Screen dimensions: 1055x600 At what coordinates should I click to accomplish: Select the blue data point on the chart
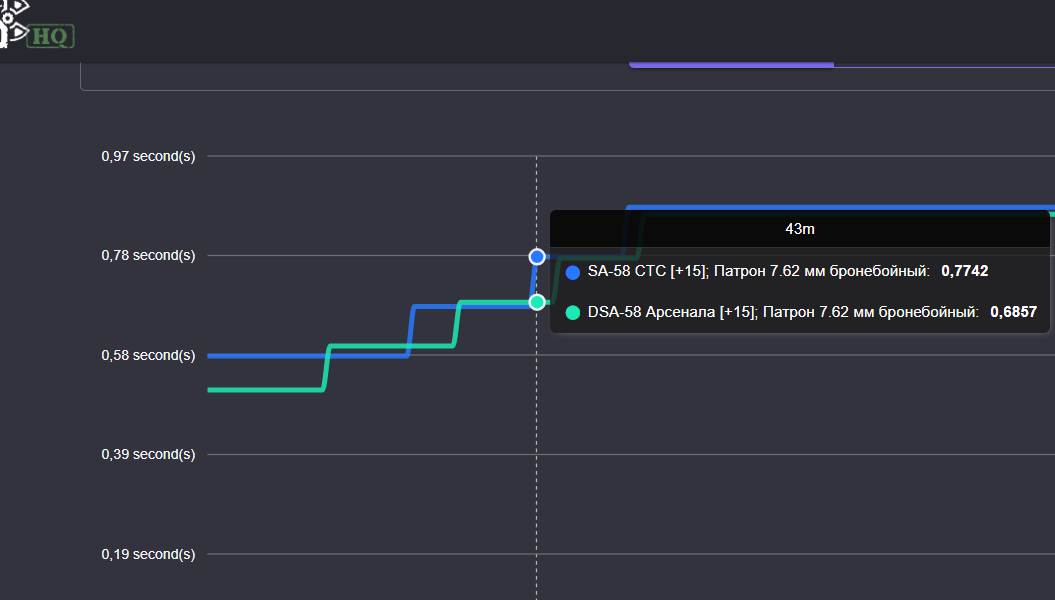coord(537,257)
